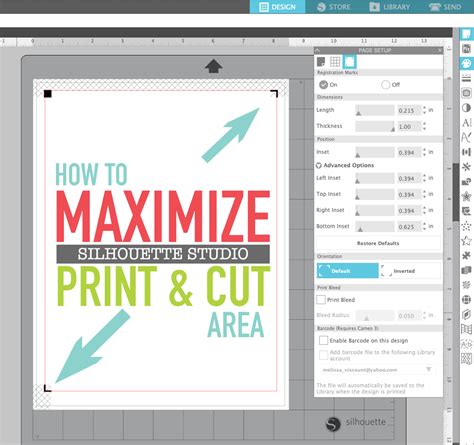
Task: Open the Transform align panel icon
Action: [467, 152]
